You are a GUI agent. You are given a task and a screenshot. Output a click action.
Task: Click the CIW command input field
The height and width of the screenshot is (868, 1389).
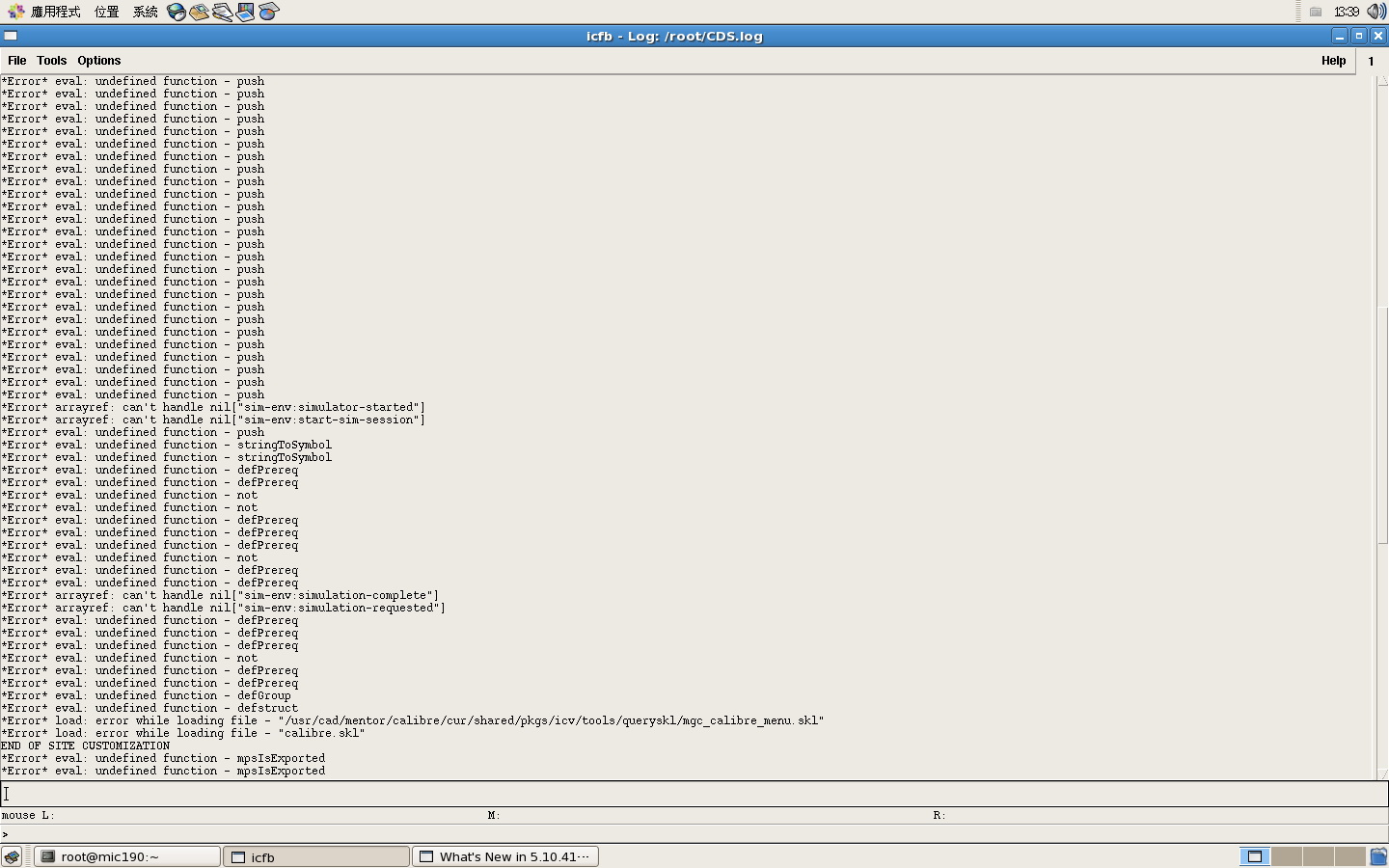(694, 794)
